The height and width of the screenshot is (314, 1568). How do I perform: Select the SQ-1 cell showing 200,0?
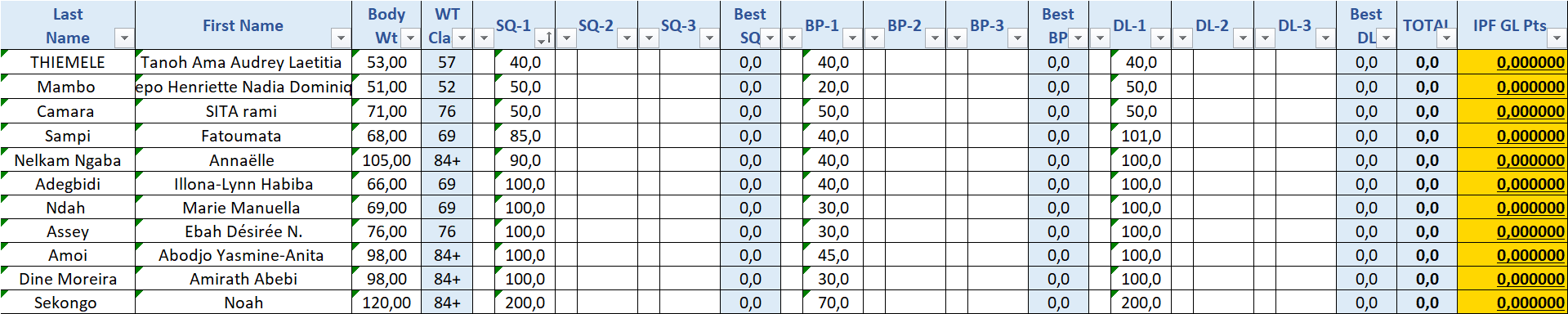[525, 303]
